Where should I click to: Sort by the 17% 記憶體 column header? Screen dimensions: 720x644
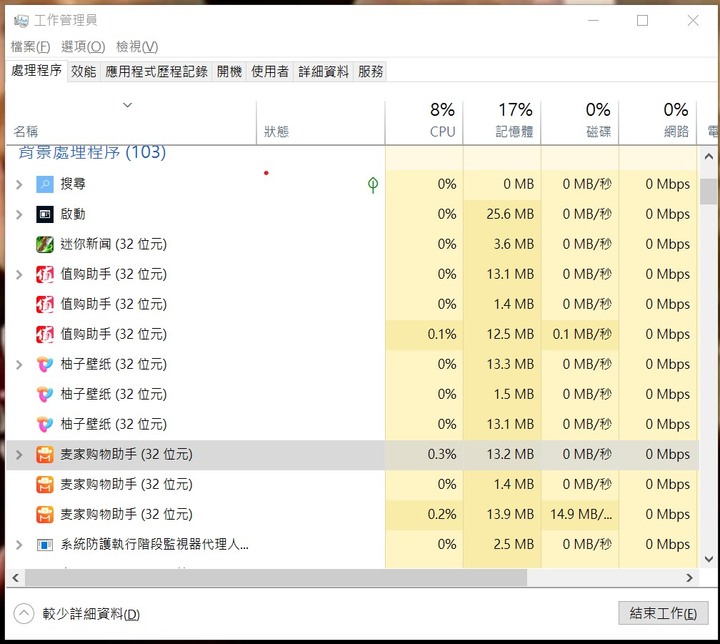click(502, 122)
